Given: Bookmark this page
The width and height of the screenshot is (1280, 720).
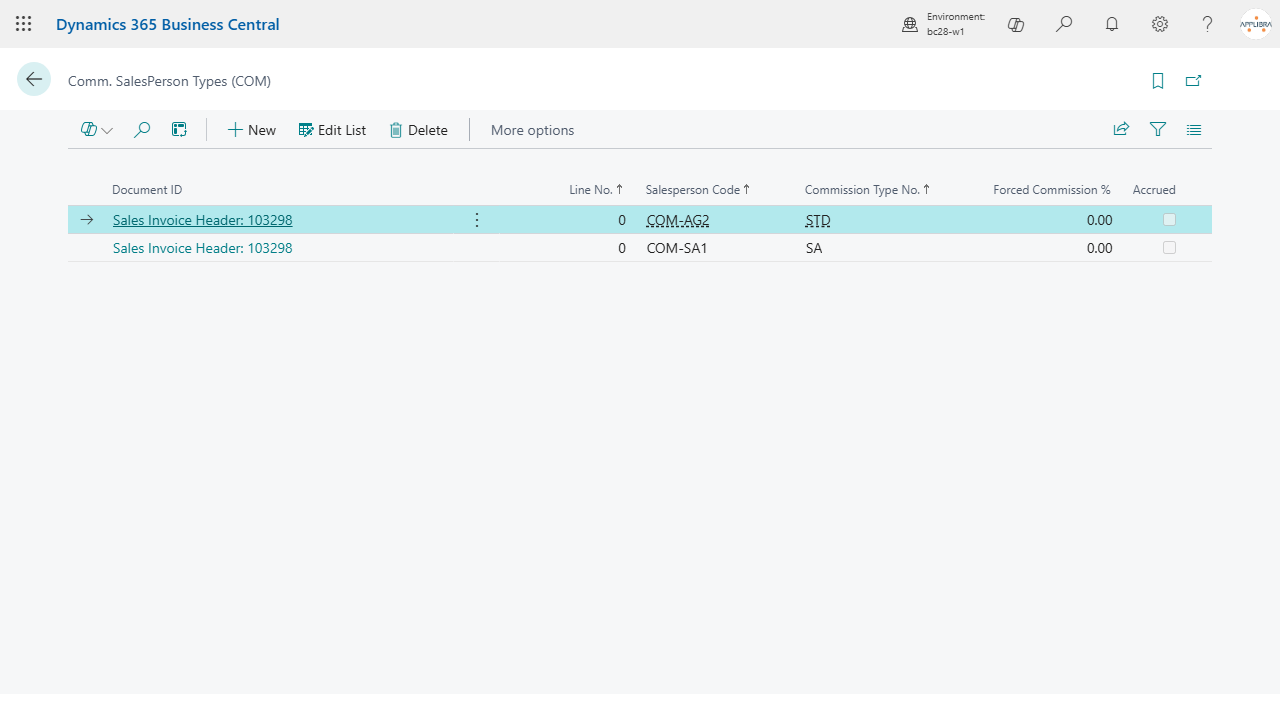Looking at the screenshot, I should (1158, 81).
